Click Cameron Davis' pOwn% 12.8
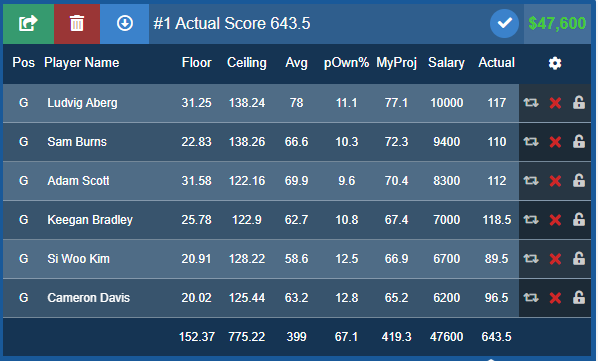 click(x=346, y=298)
